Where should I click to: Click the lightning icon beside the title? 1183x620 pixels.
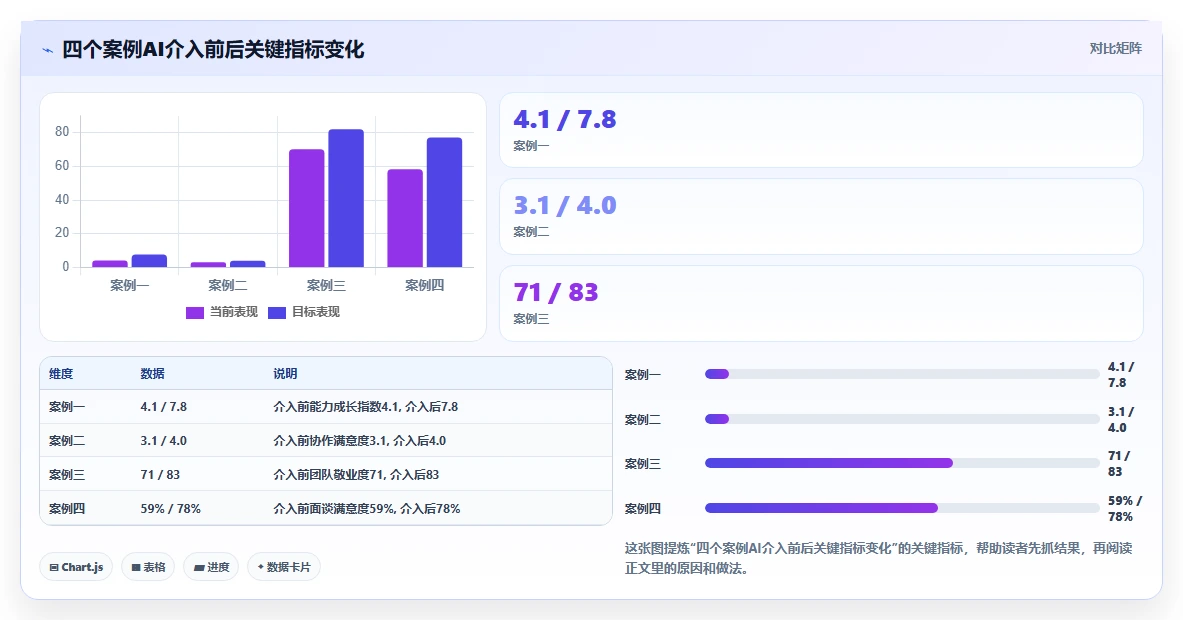(48, 51)
